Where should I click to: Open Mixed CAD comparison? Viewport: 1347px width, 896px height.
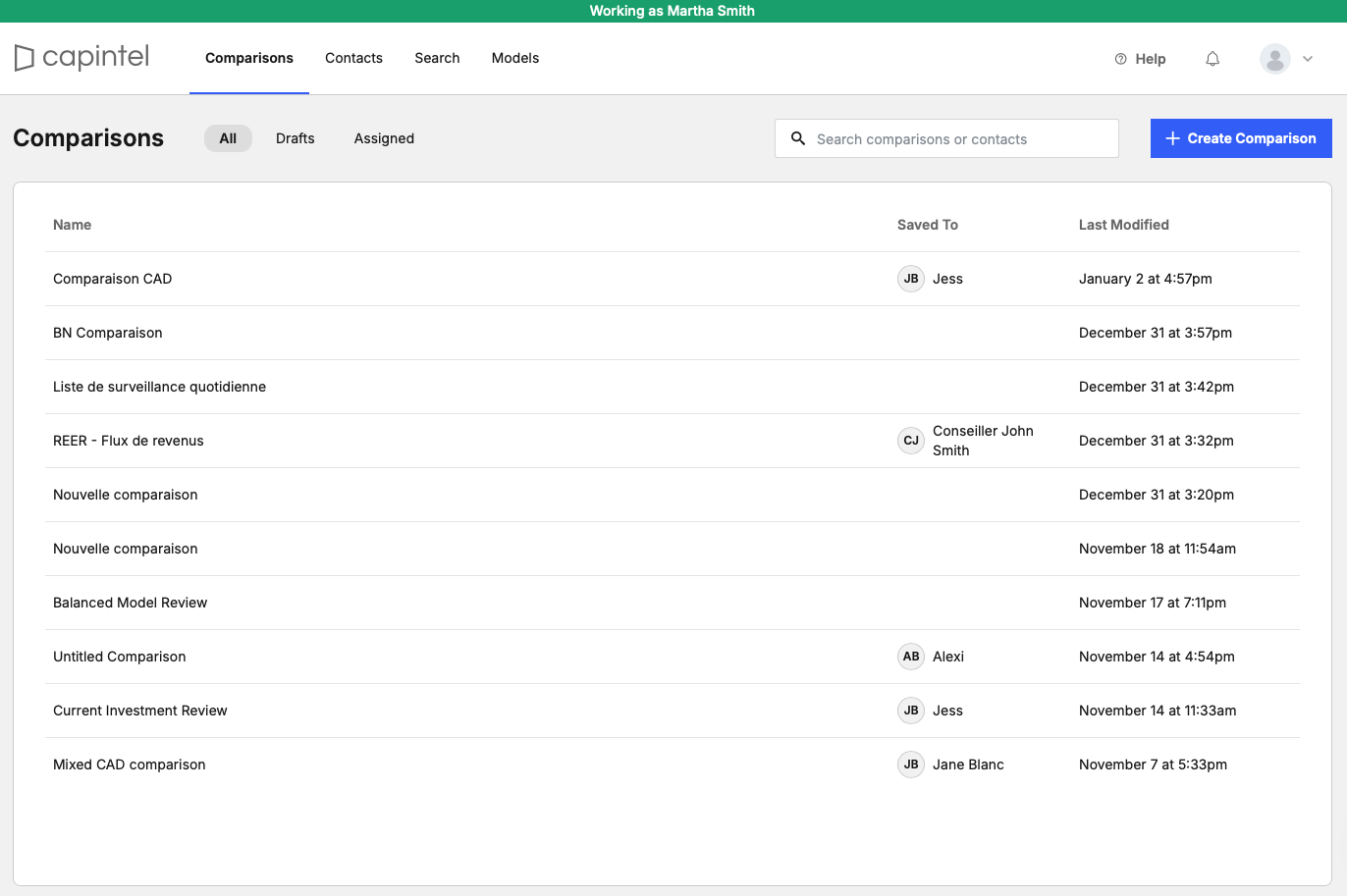click(x=673, y=764)
